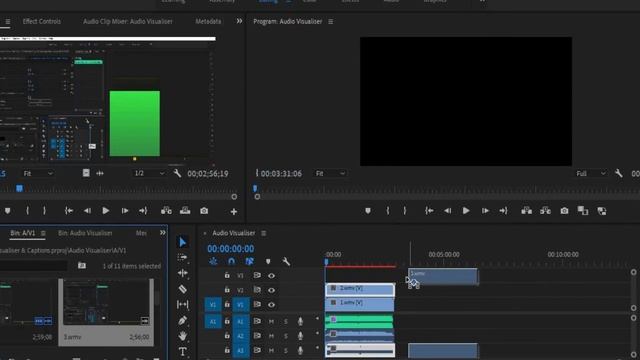
Task: Toggle V1 track output eye
Action: [271, 304]
